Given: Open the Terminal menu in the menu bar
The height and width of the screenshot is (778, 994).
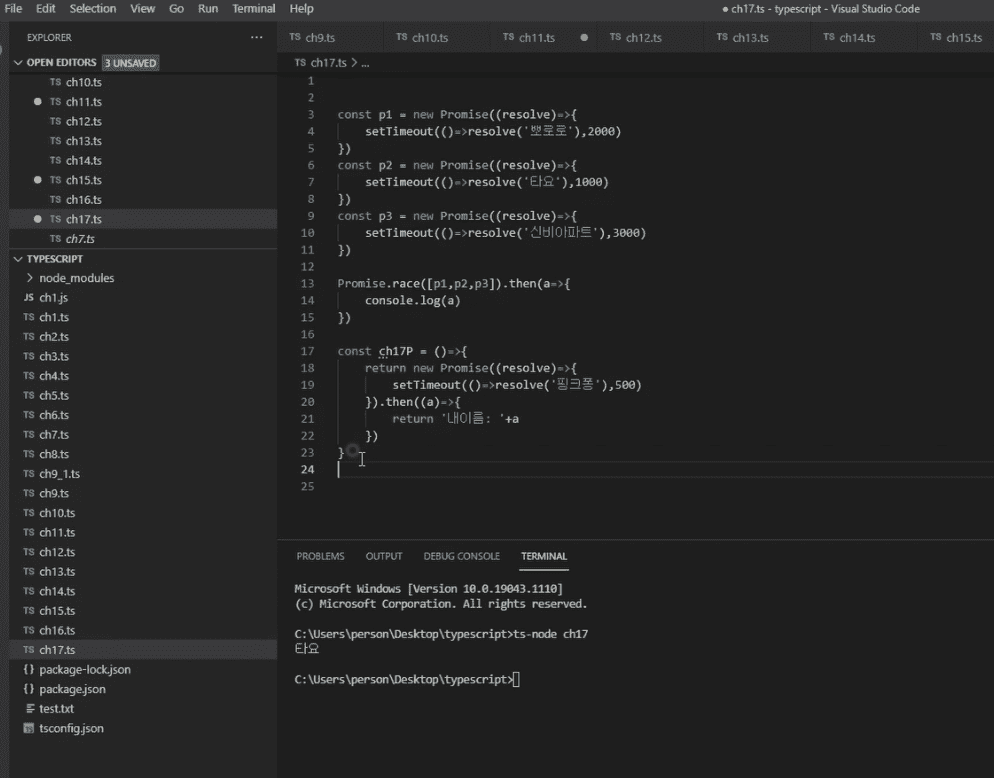Looking at the screenshot, I should click(254, 9).
